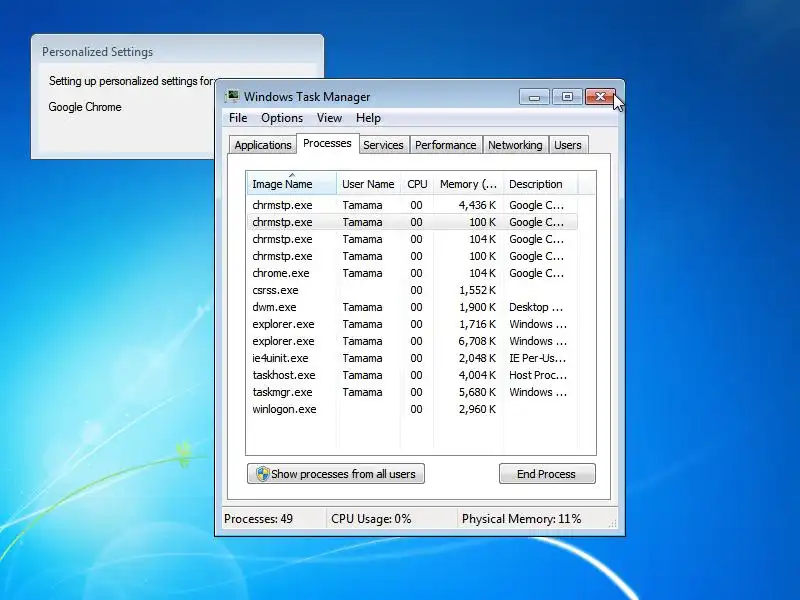Select the chrmstp.exe row using 104 K
The image size is (800, 600).
pos(412,239)
